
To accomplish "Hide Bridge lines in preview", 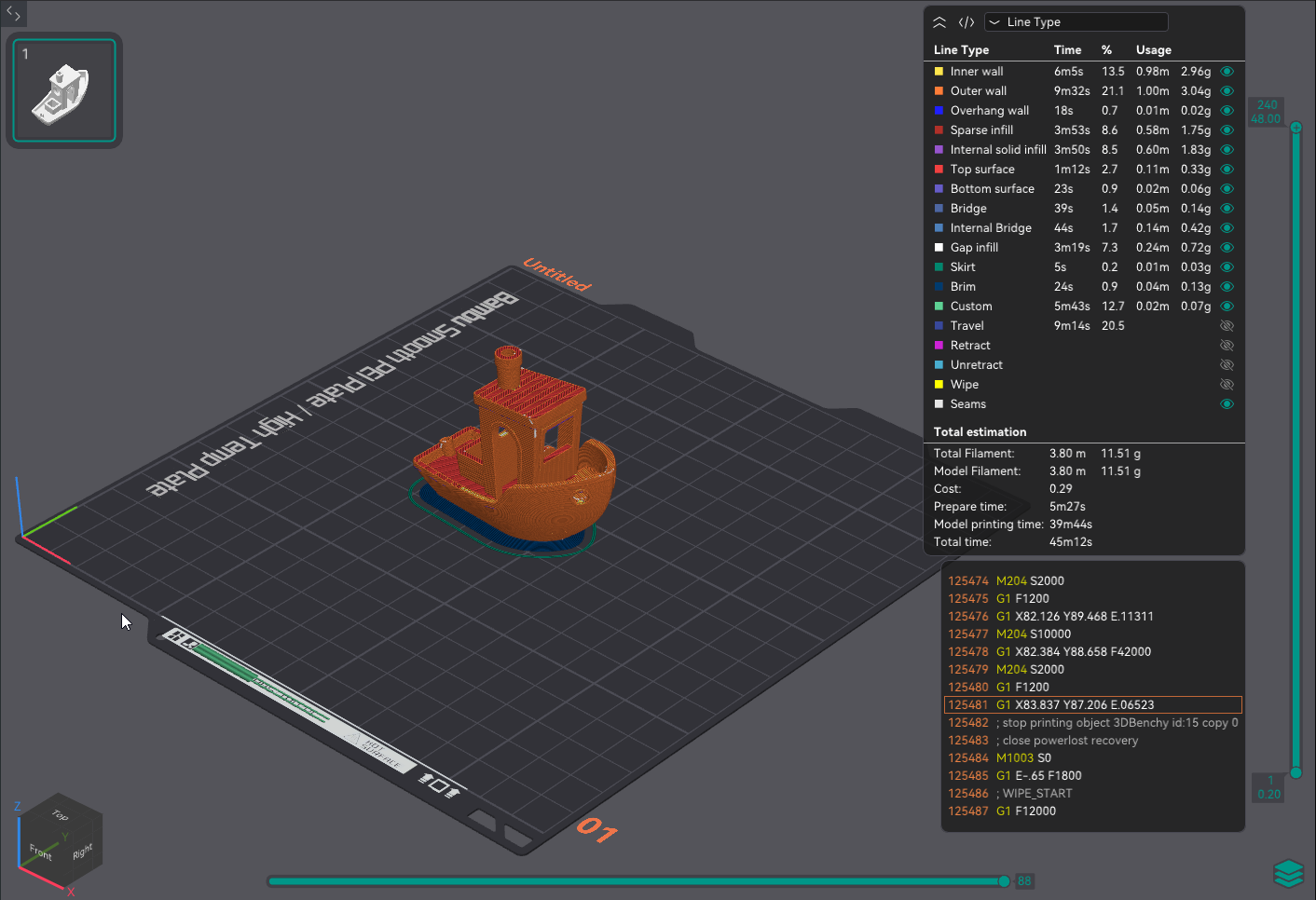I will (x=1227, y=209).
